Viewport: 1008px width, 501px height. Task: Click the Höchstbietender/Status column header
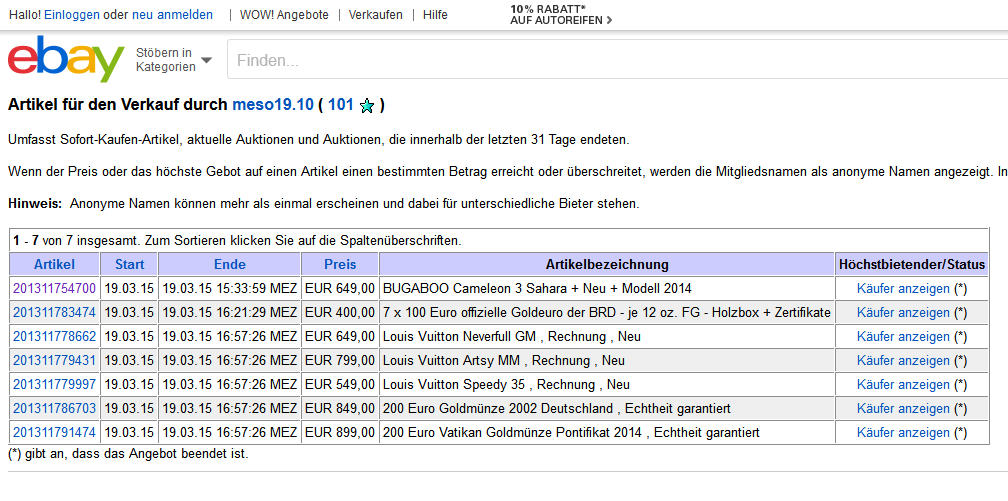[912, 264]
